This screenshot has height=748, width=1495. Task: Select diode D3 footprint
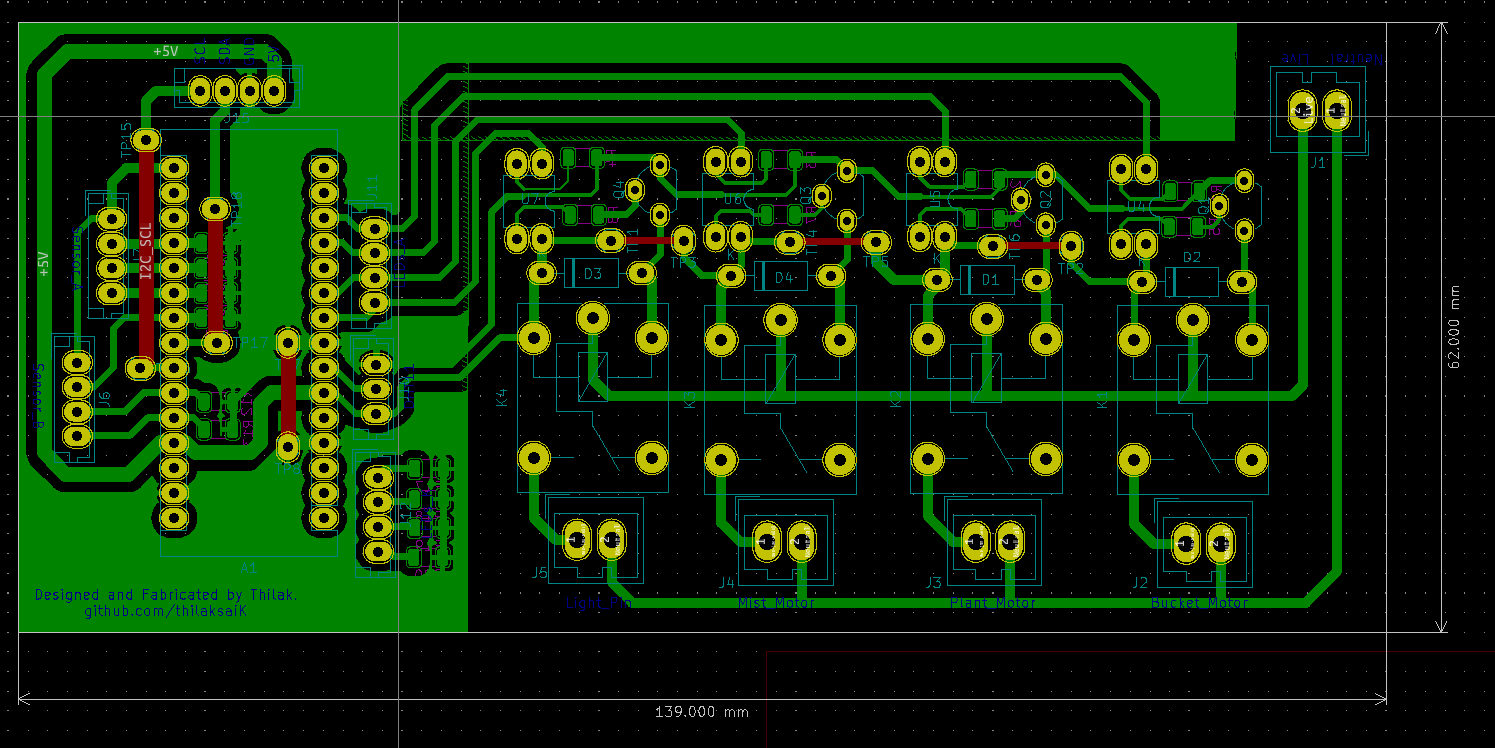(593, 273)
